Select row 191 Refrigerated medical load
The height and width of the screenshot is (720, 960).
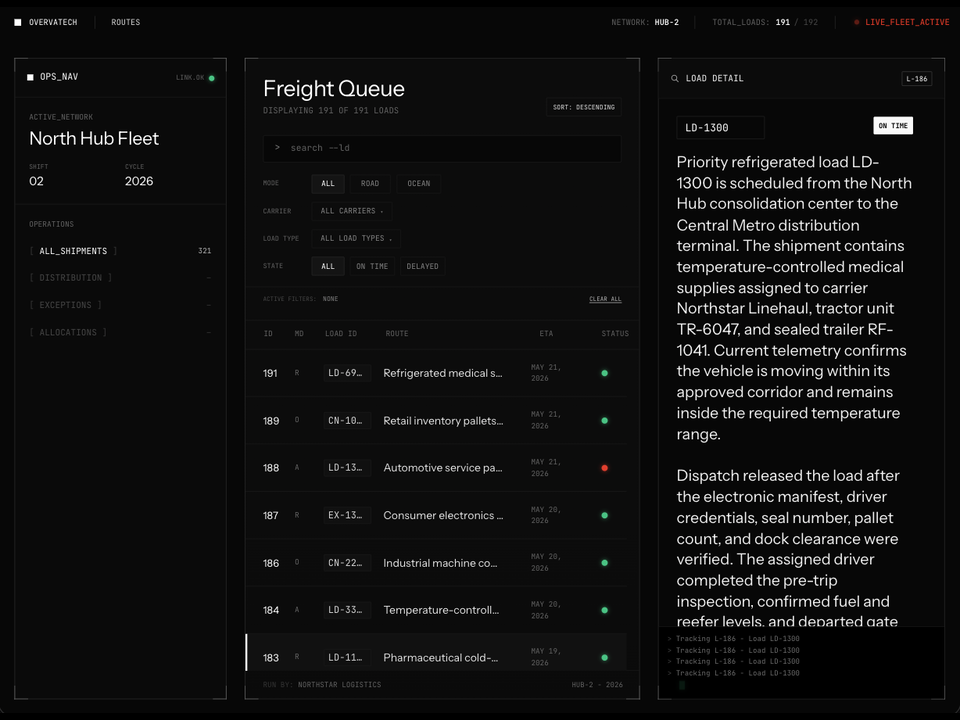[436, 373]
